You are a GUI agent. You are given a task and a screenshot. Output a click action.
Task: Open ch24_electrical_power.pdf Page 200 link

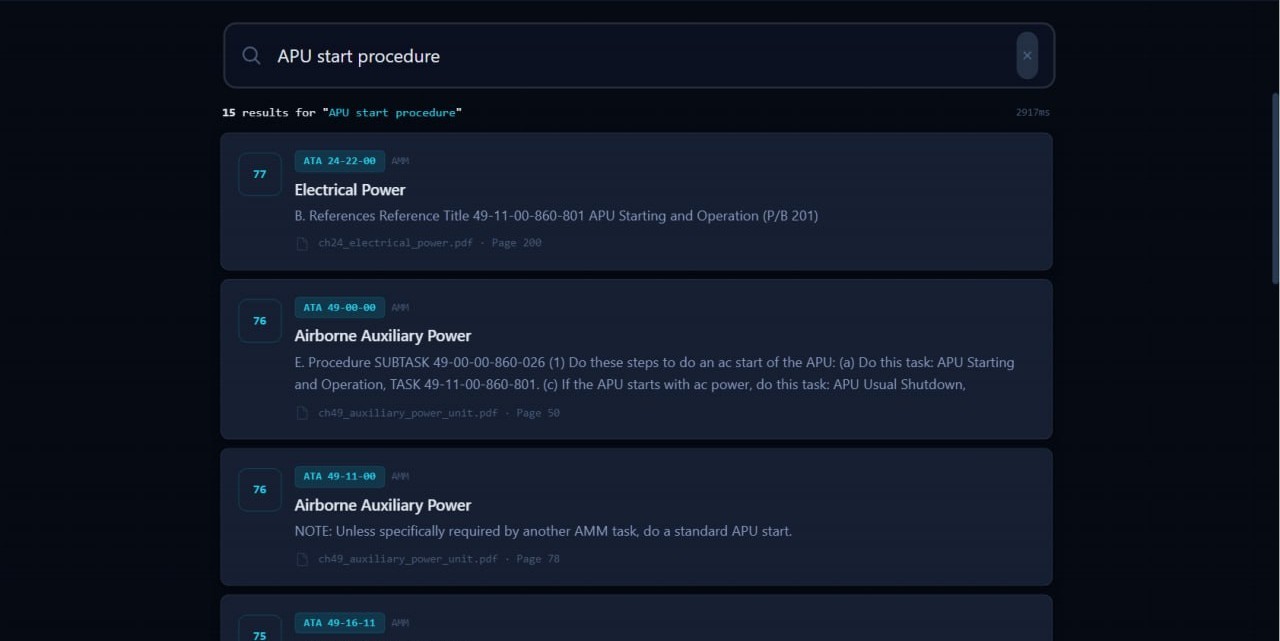[x=430, y=243]
